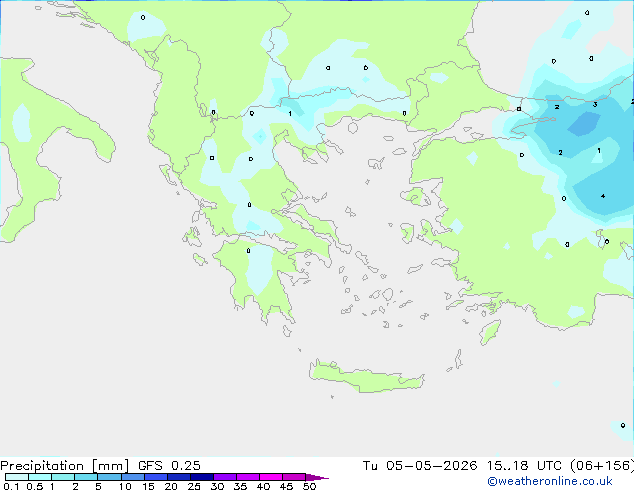This screenshot has width=634, height=490.
Task: Click the over-50 arrow tip of the legend
Action: click(317, 477)
